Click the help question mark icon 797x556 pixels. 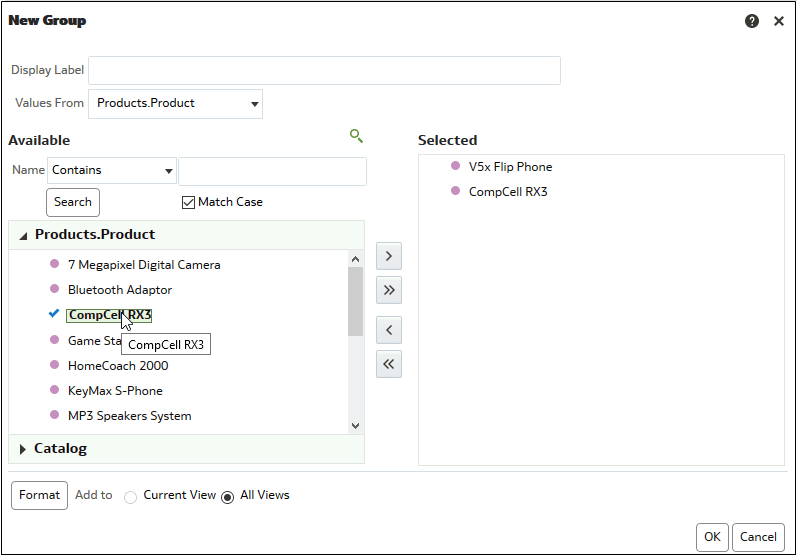coord(752,21)
